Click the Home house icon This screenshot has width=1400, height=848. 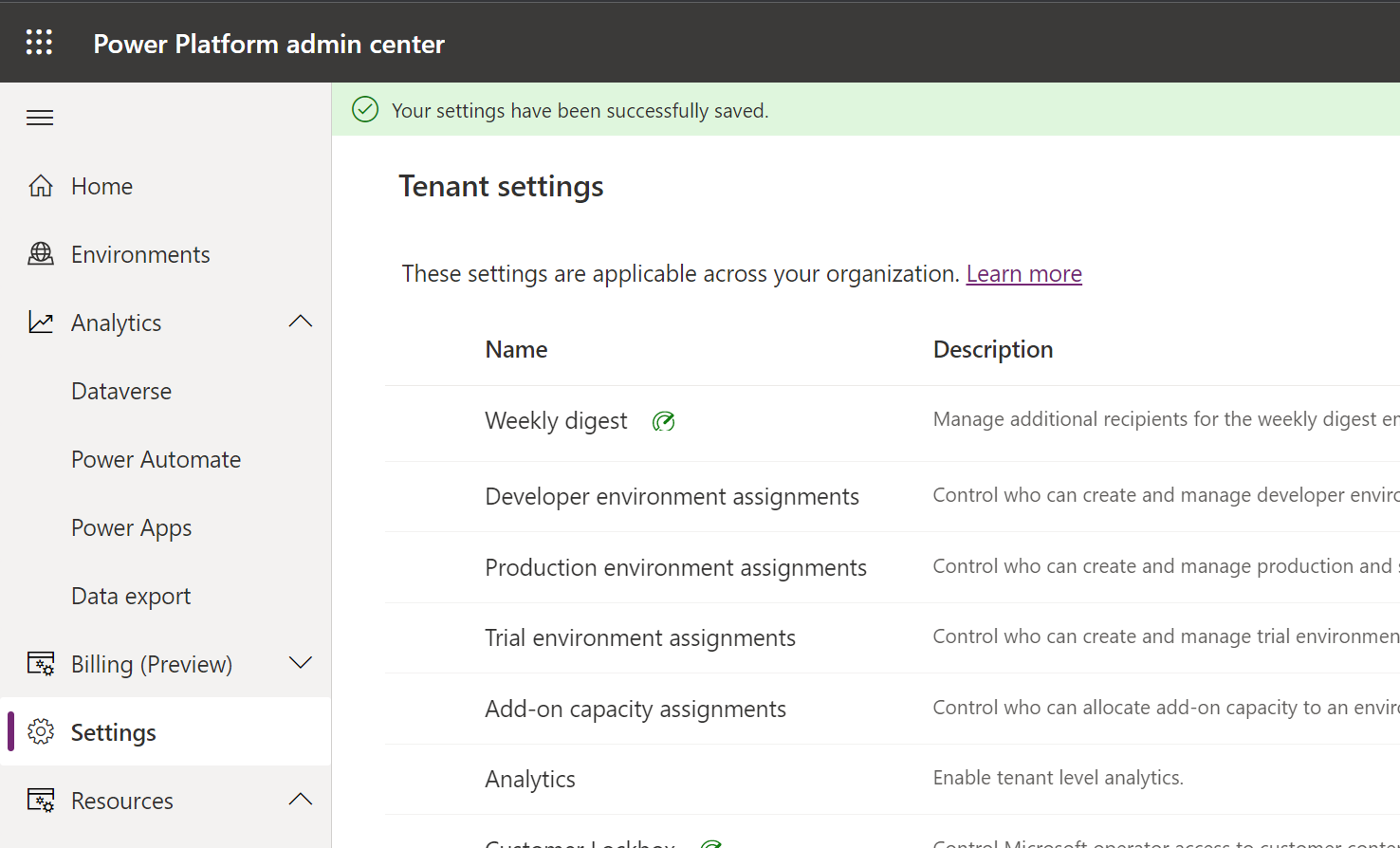[41, 185]
